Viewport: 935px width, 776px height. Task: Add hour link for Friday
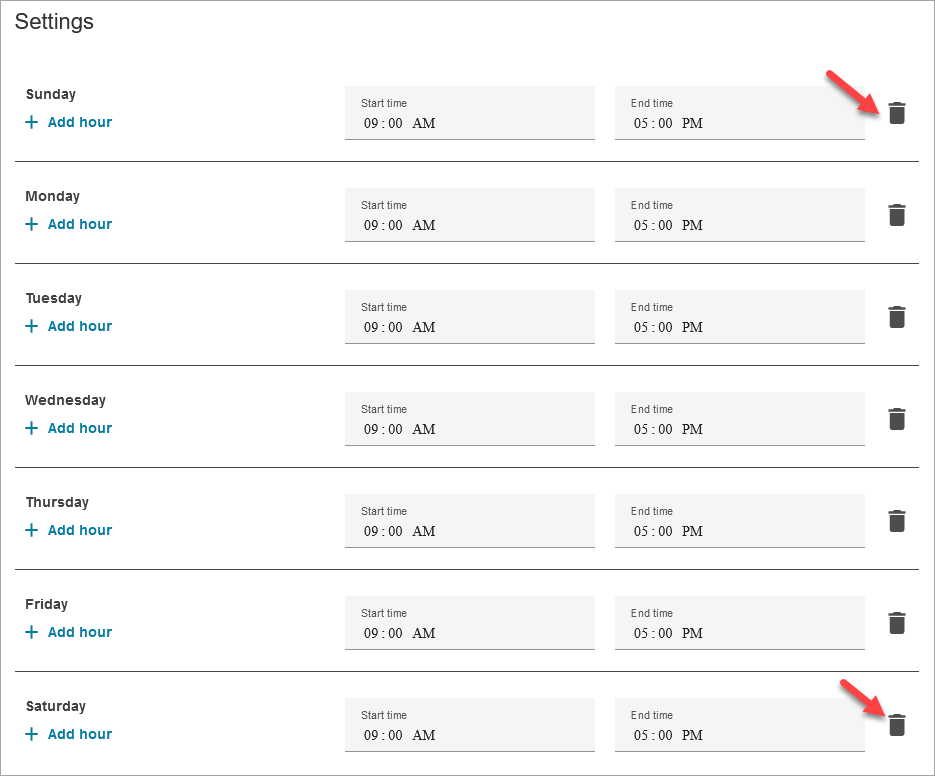(80, 632)
